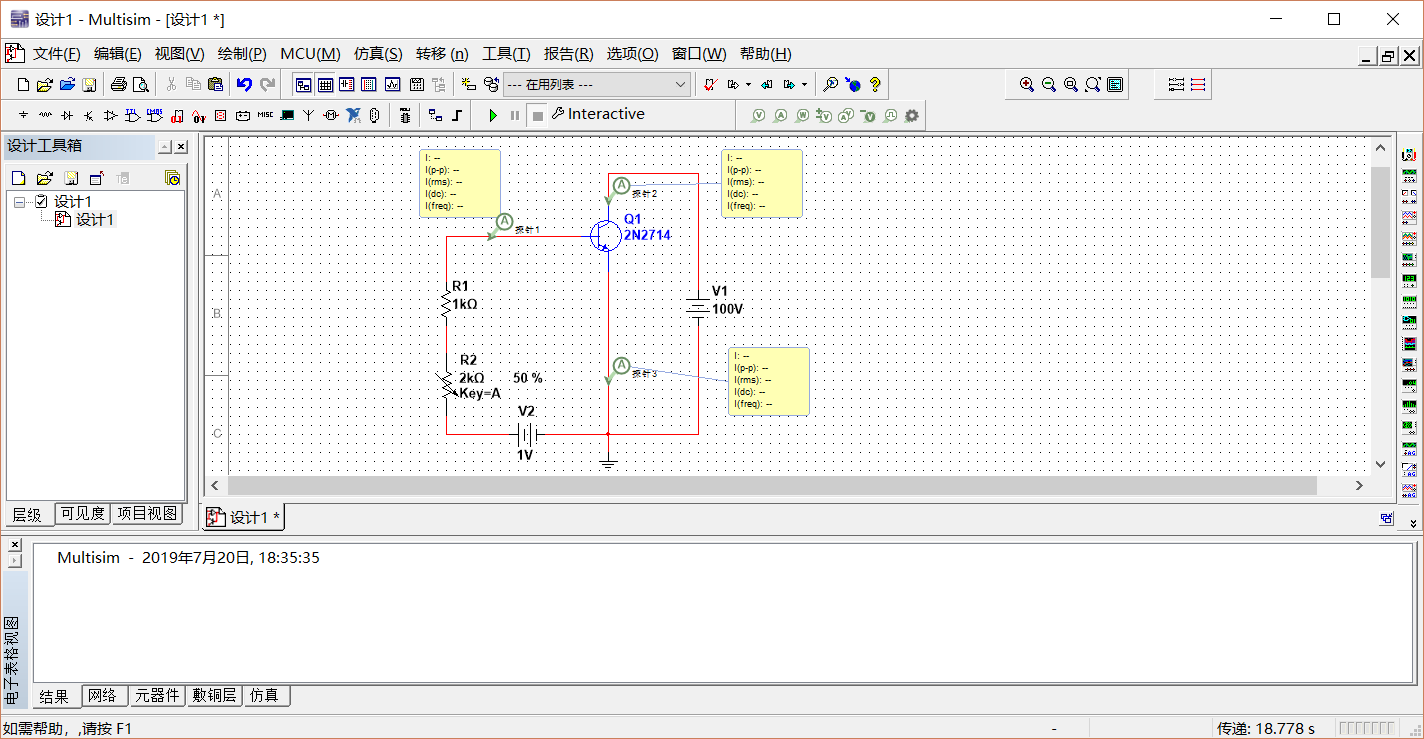The height and width of the screenshot is (739, 1424).
Task: Toggle the 设计1 project checkbox
Action: coord(41,202)
